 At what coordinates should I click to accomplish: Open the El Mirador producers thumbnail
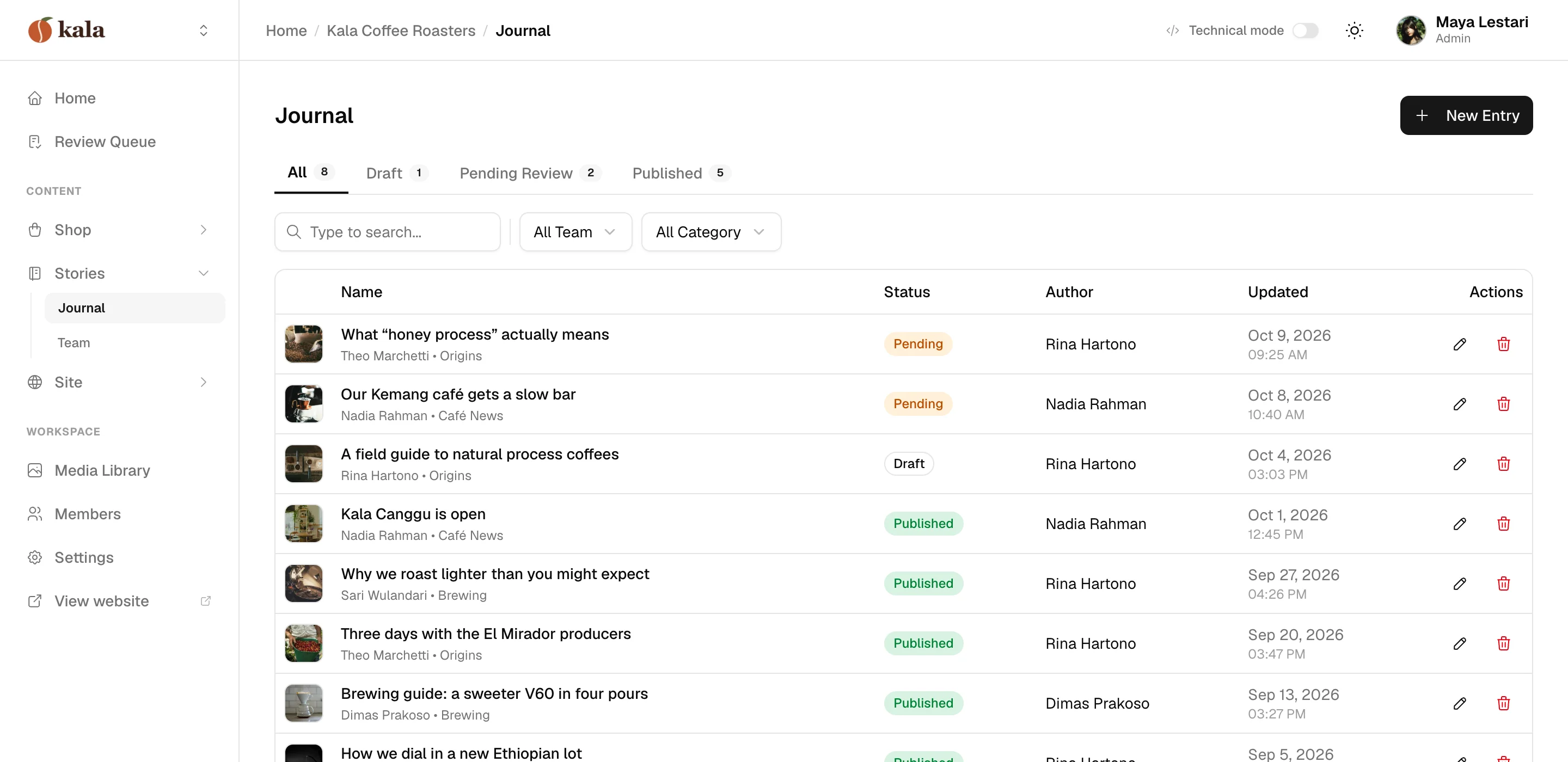(x=304, y=643)
